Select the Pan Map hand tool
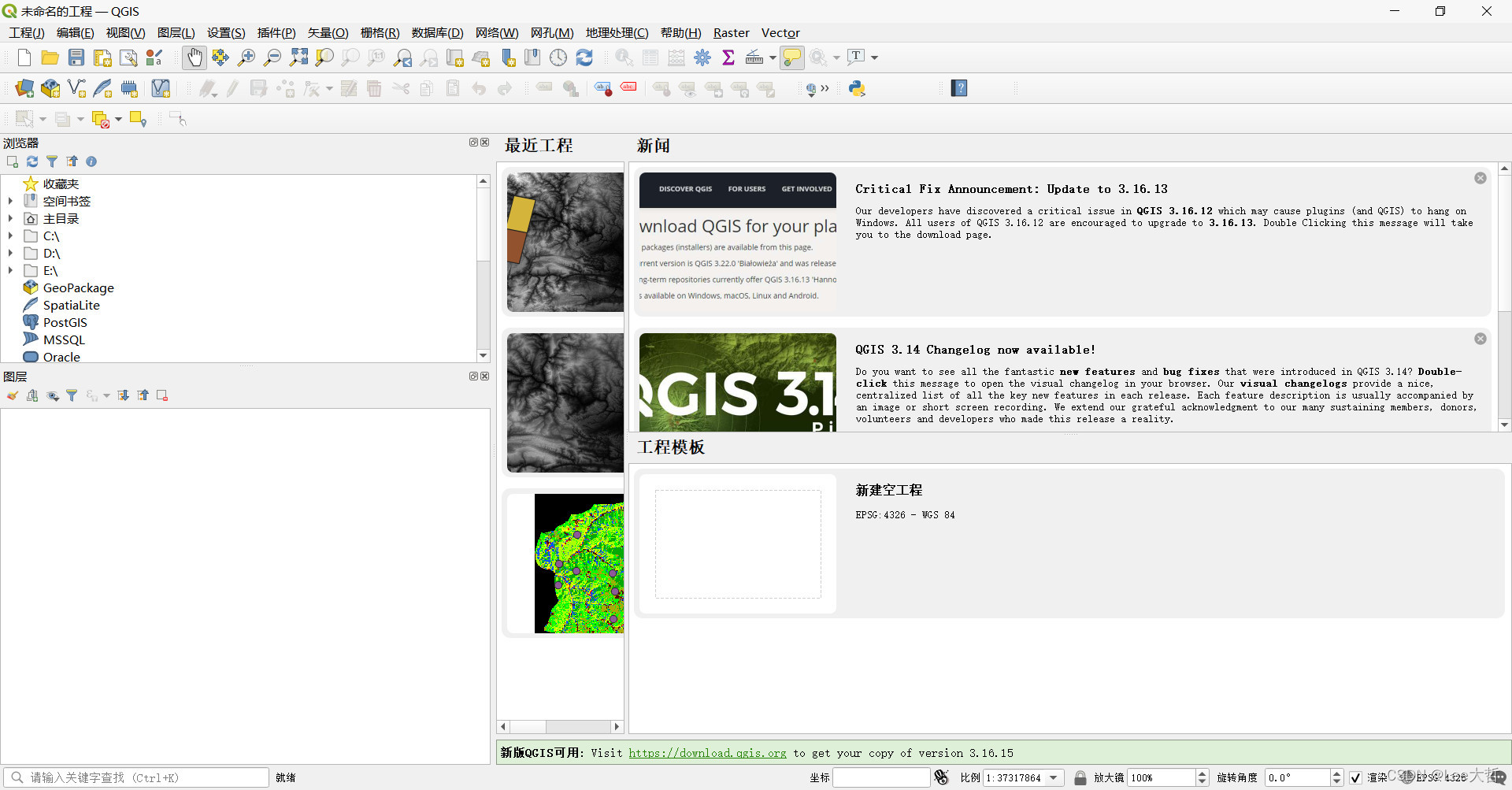This screenshot has height=790, width=1512. click(194, 57)
